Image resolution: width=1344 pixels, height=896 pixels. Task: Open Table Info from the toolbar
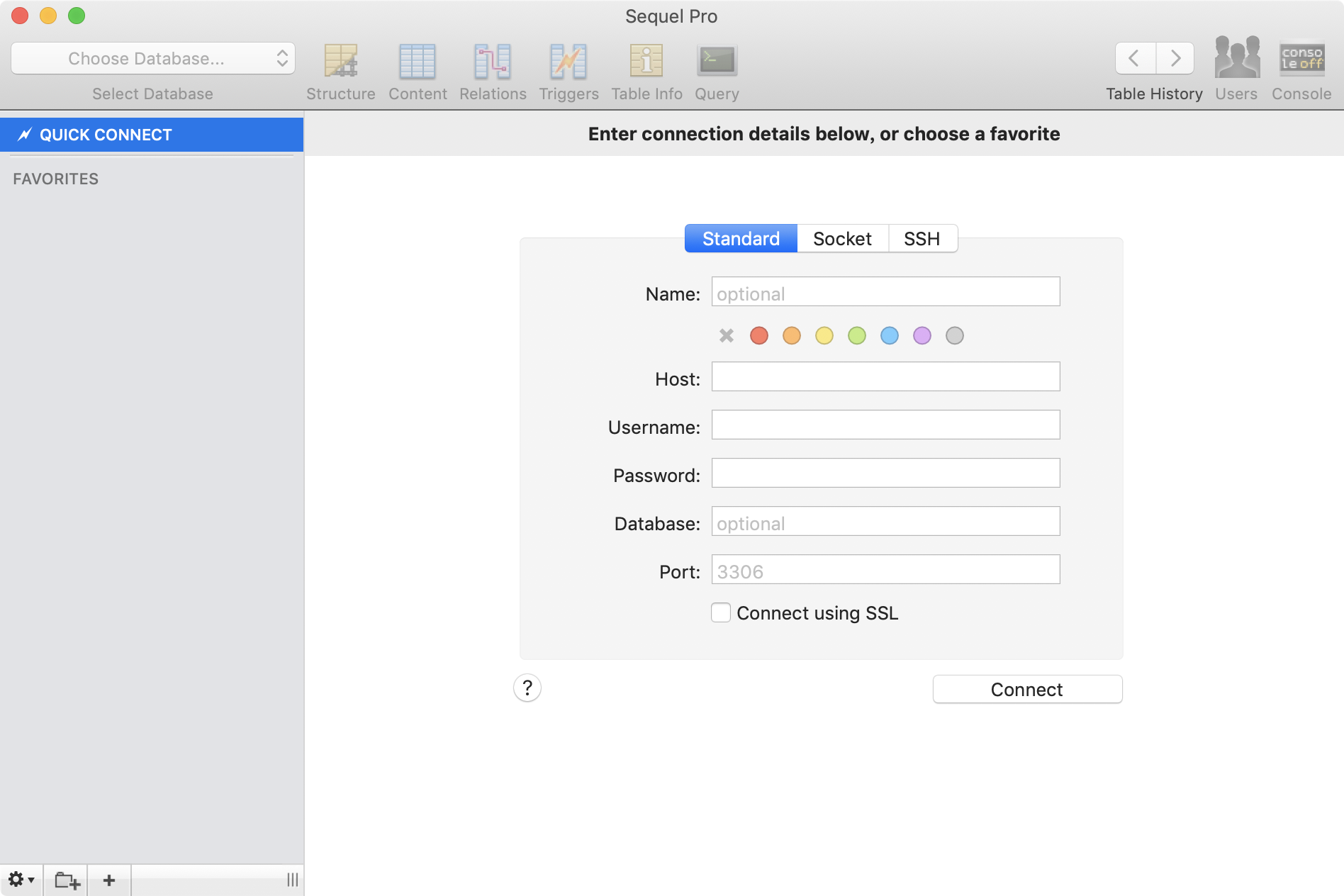646,62
